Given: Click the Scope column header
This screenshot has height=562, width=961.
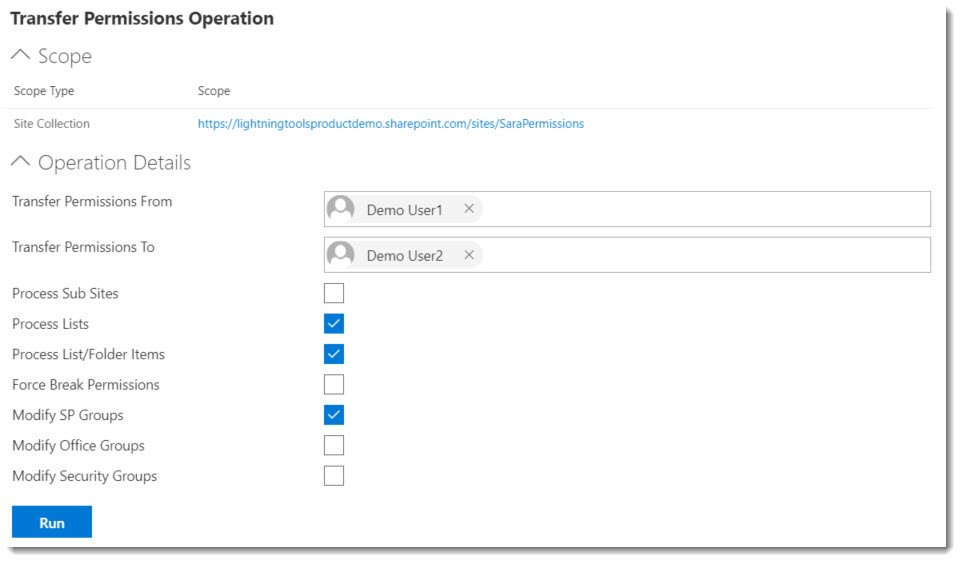Looking at the screenshot, I should tap(214, 91).
